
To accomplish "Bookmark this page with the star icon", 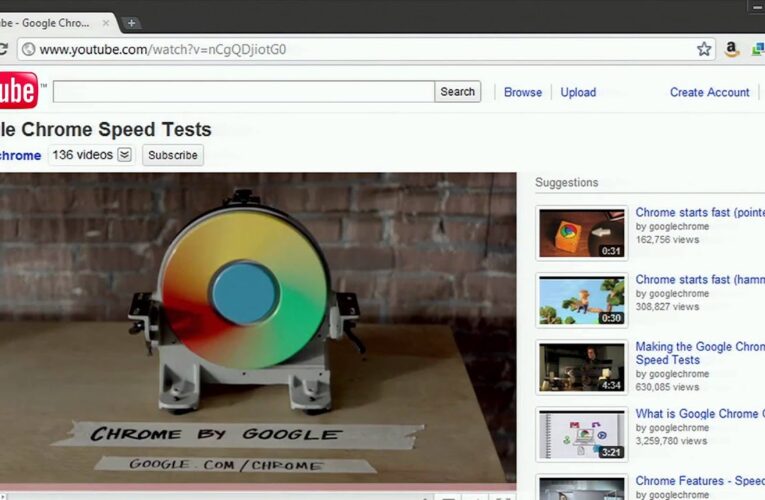I will tap(704, 49).
